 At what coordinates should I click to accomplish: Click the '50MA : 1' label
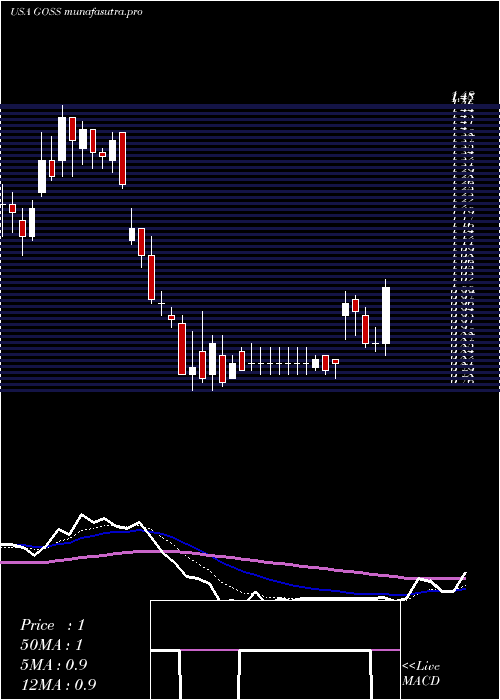pos(52,645)
